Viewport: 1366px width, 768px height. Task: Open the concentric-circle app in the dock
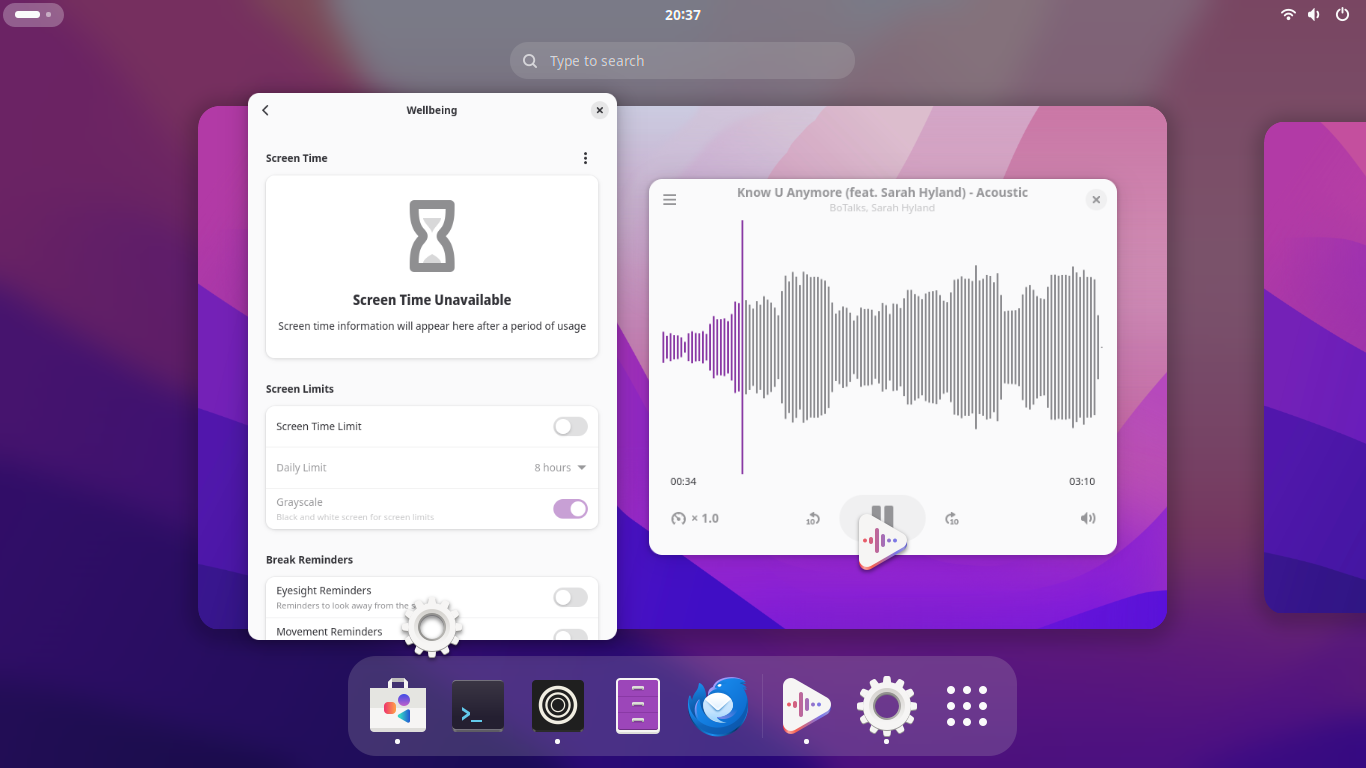point(558,705)
